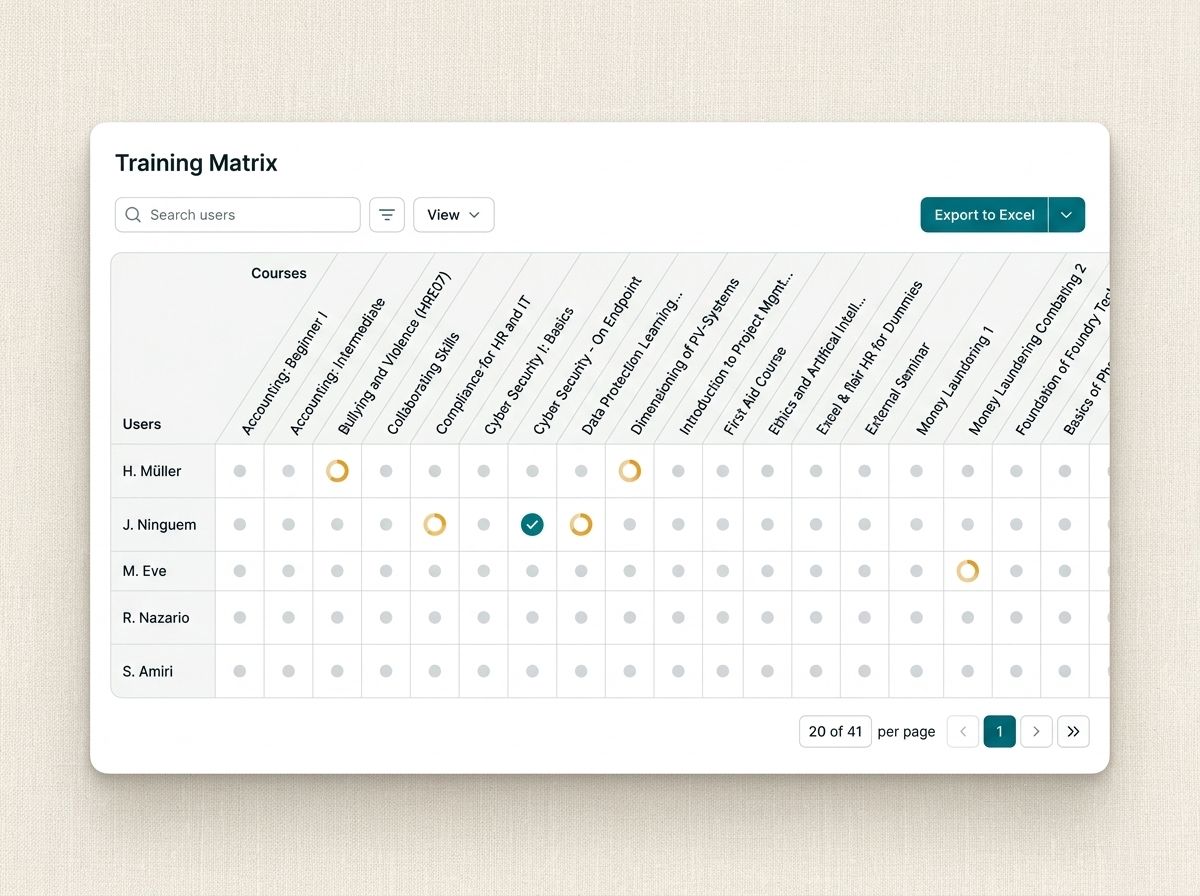Click the Collaborating Skills column header
Viewport: 1200px width, 896px height.
(x=423, y=384)
